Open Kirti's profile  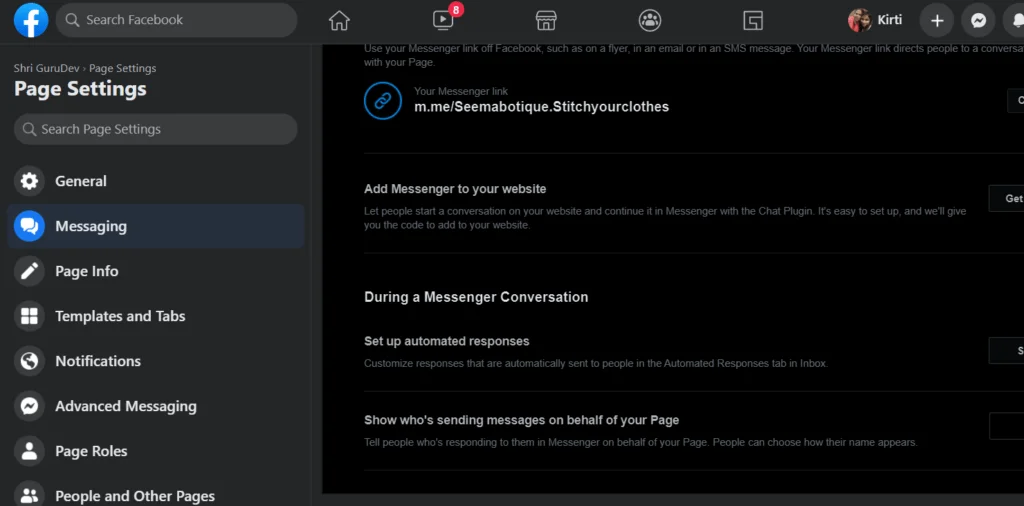tap(876, 20)
